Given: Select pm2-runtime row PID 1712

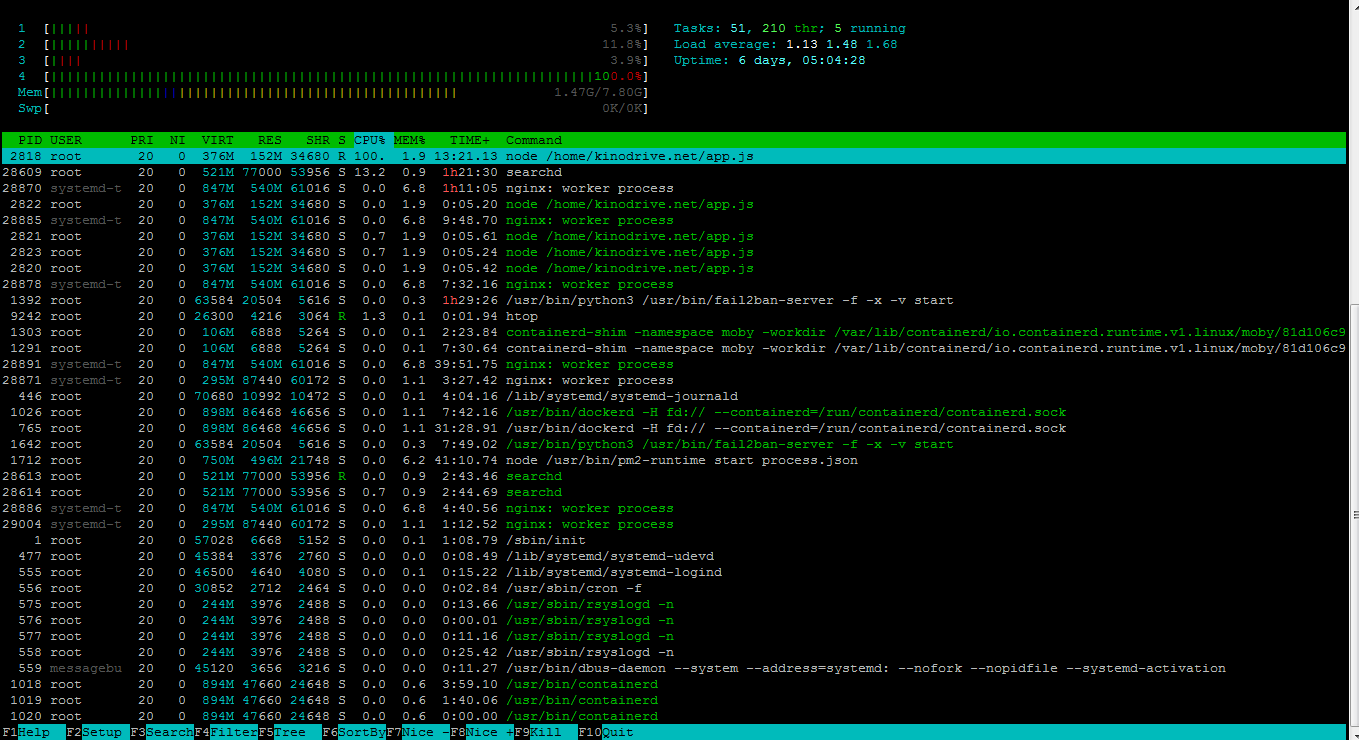Looking at the screenshot, I should click(x=674, y=460).
